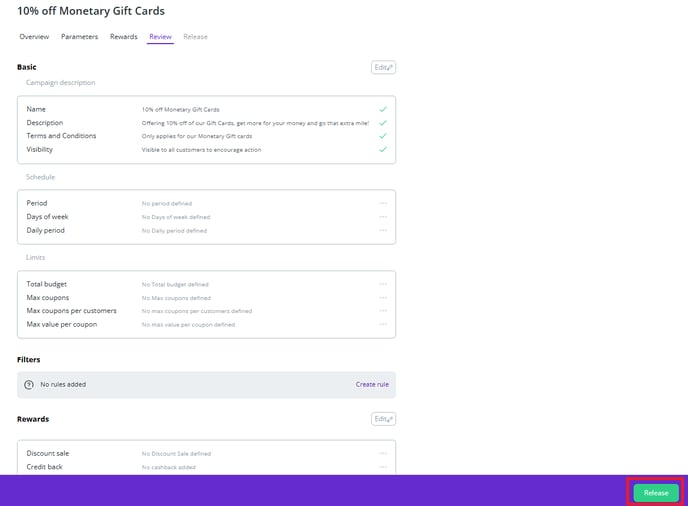The height and width of the screenshot is (506, 688).
Task: Click the question mark icon in Filters
Action: [x=29, y=384]
